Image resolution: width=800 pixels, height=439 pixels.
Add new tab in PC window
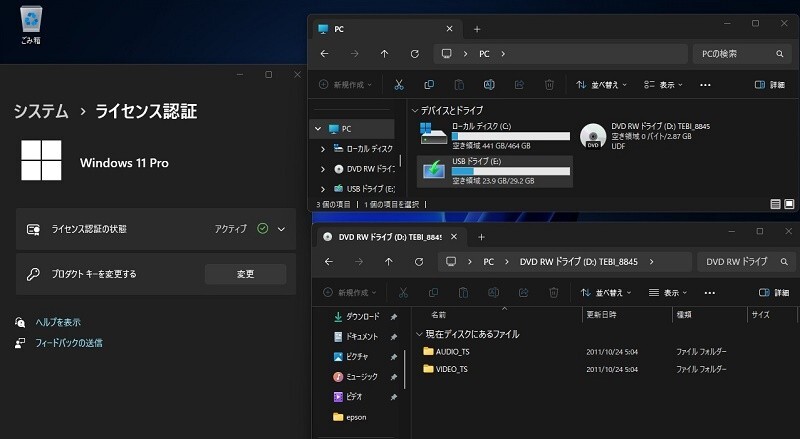click(477, 29)
